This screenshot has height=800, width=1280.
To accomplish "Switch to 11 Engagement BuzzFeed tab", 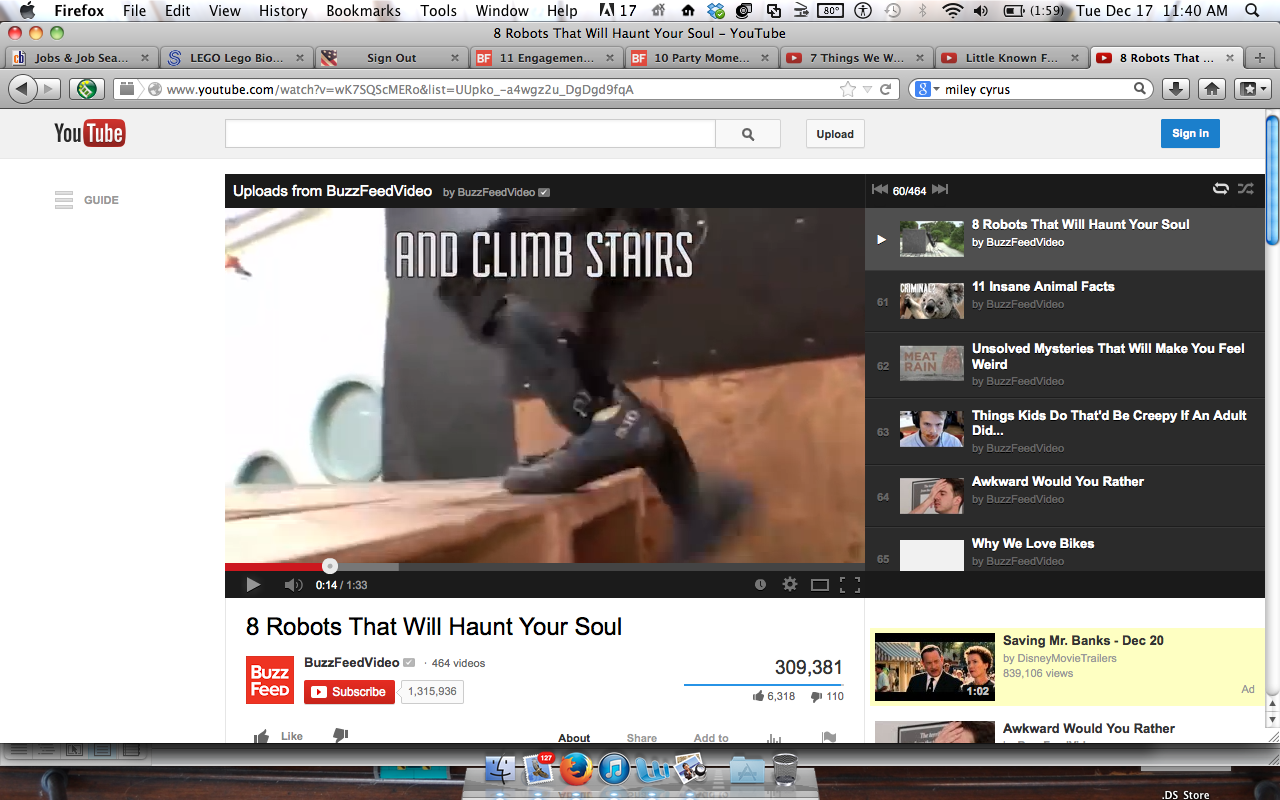I will (x=546, y=58).
